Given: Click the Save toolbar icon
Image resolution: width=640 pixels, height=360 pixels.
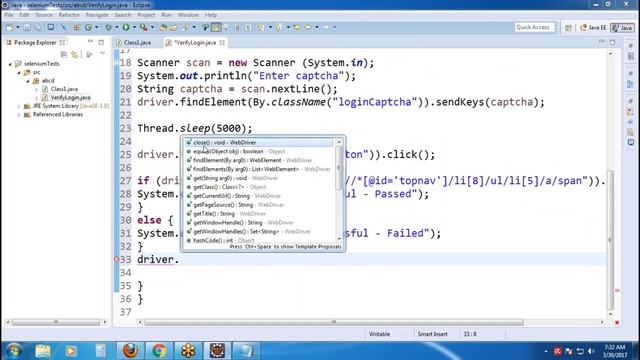Looking at the screenshot, I should tap(27, 27).
